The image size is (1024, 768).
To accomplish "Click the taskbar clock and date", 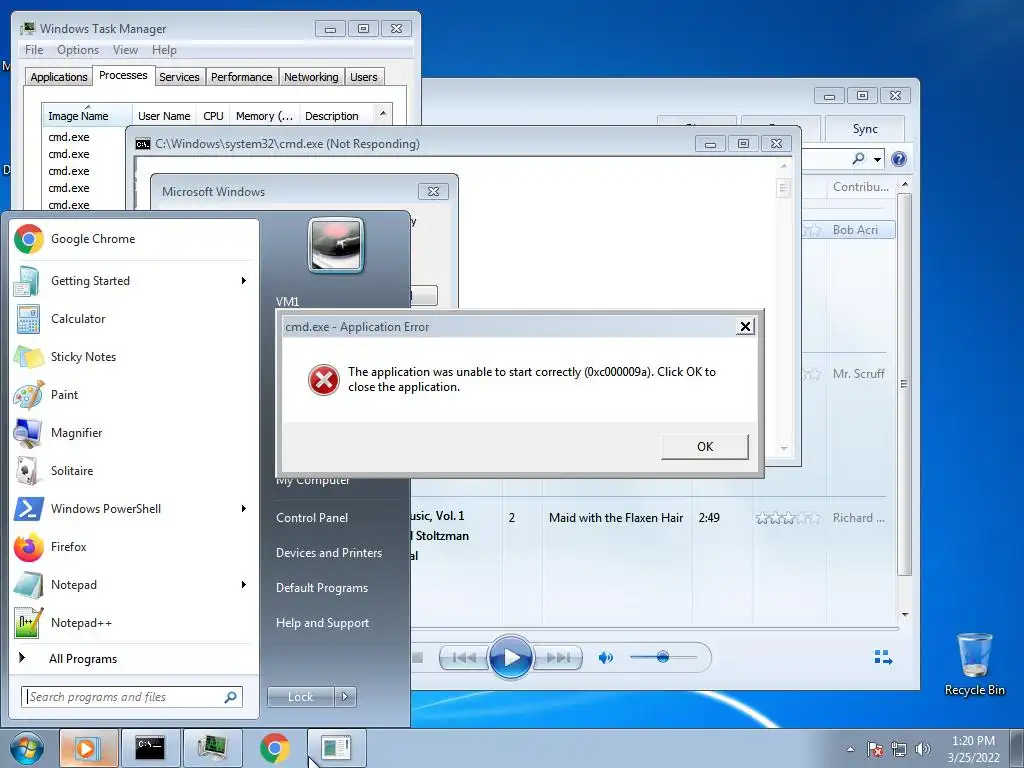I will coord(973,749).
